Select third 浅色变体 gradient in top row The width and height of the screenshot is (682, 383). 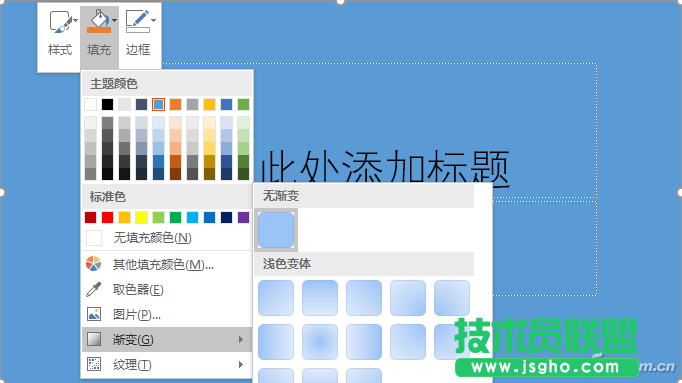(364, 298)
